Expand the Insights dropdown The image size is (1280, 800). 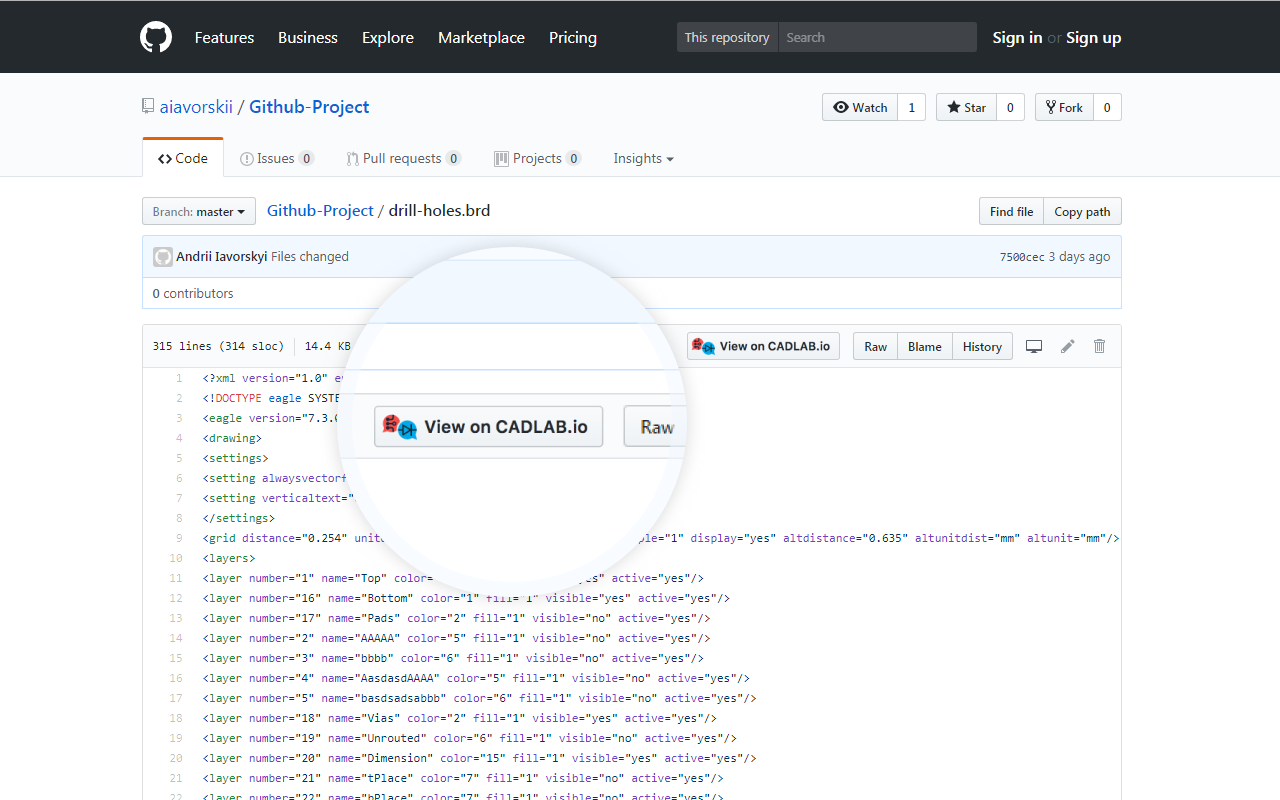[x=642, y=158]
